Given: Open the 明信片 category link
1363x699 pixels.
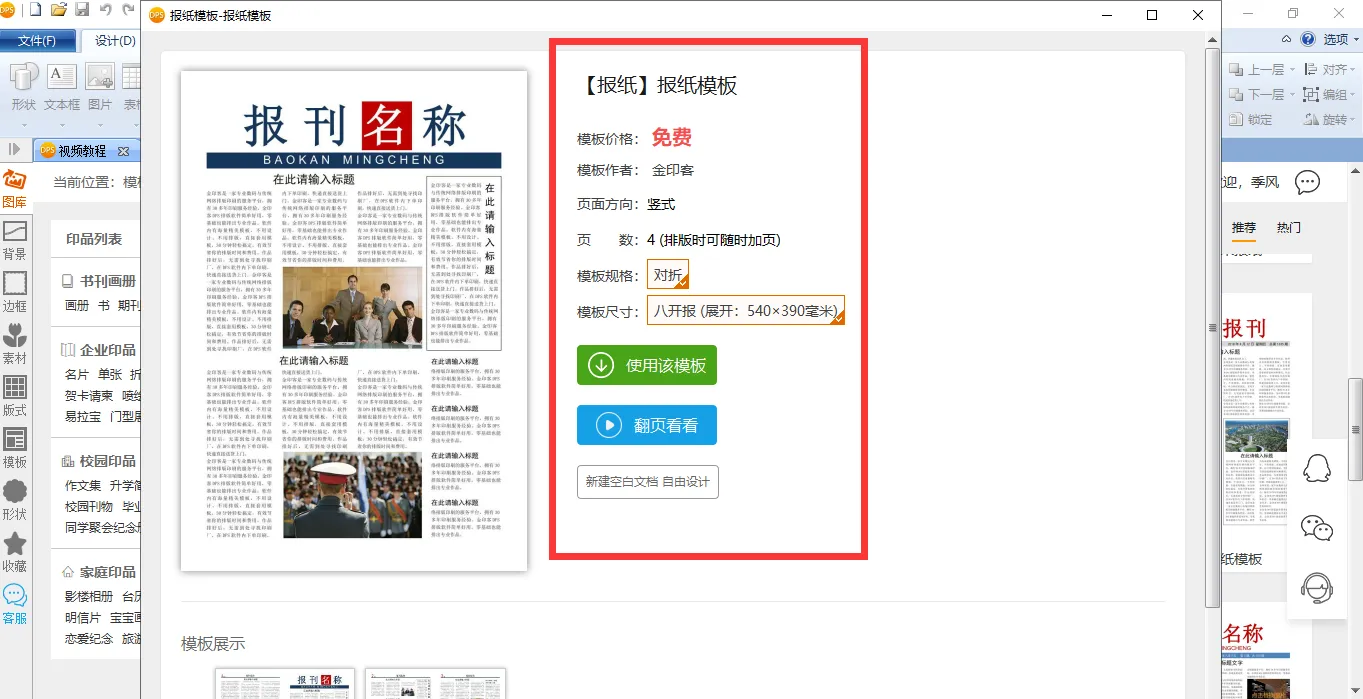Looking at the screenshot, I should click(x=83, y=617).
